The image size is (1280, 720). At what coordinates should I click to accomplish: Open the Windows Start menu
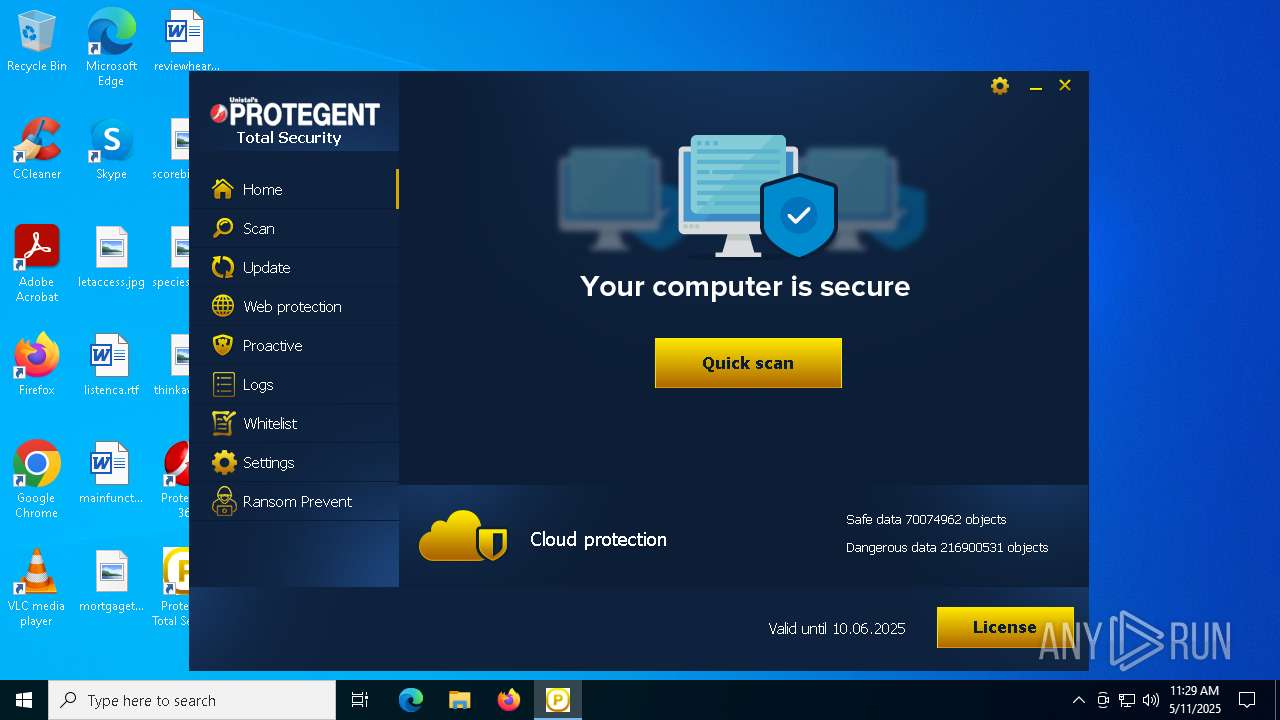click(x=24, y=700)
